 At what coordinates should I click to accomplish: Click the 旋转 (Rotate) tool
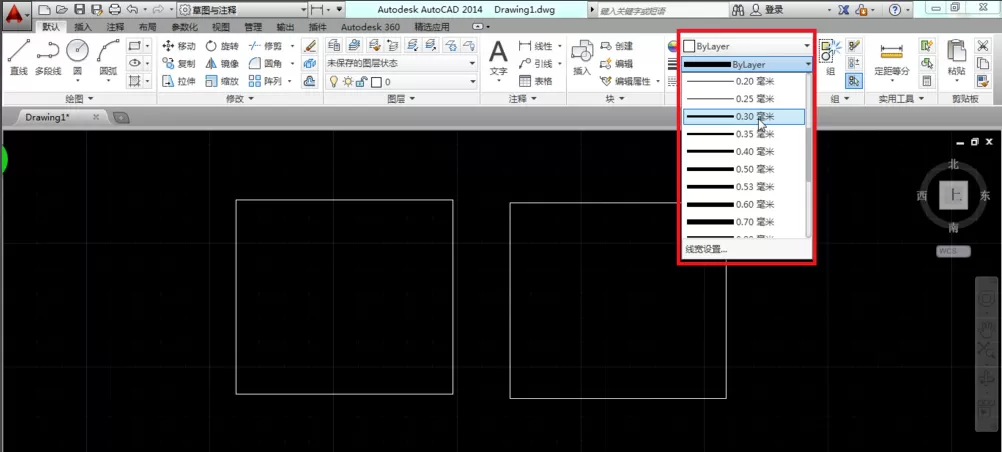[222, 46]
